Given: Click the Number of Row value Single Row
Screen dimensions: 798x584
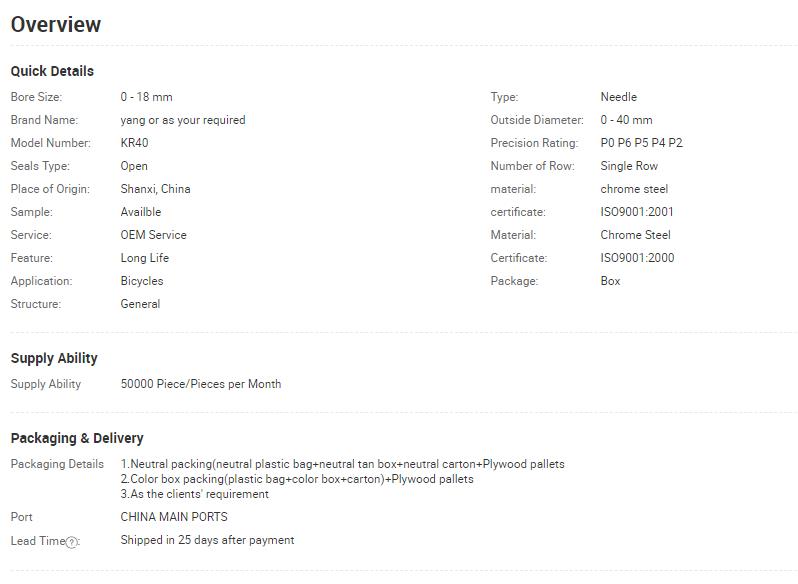Looking at the screenshot, I should [x=629, y=166].
